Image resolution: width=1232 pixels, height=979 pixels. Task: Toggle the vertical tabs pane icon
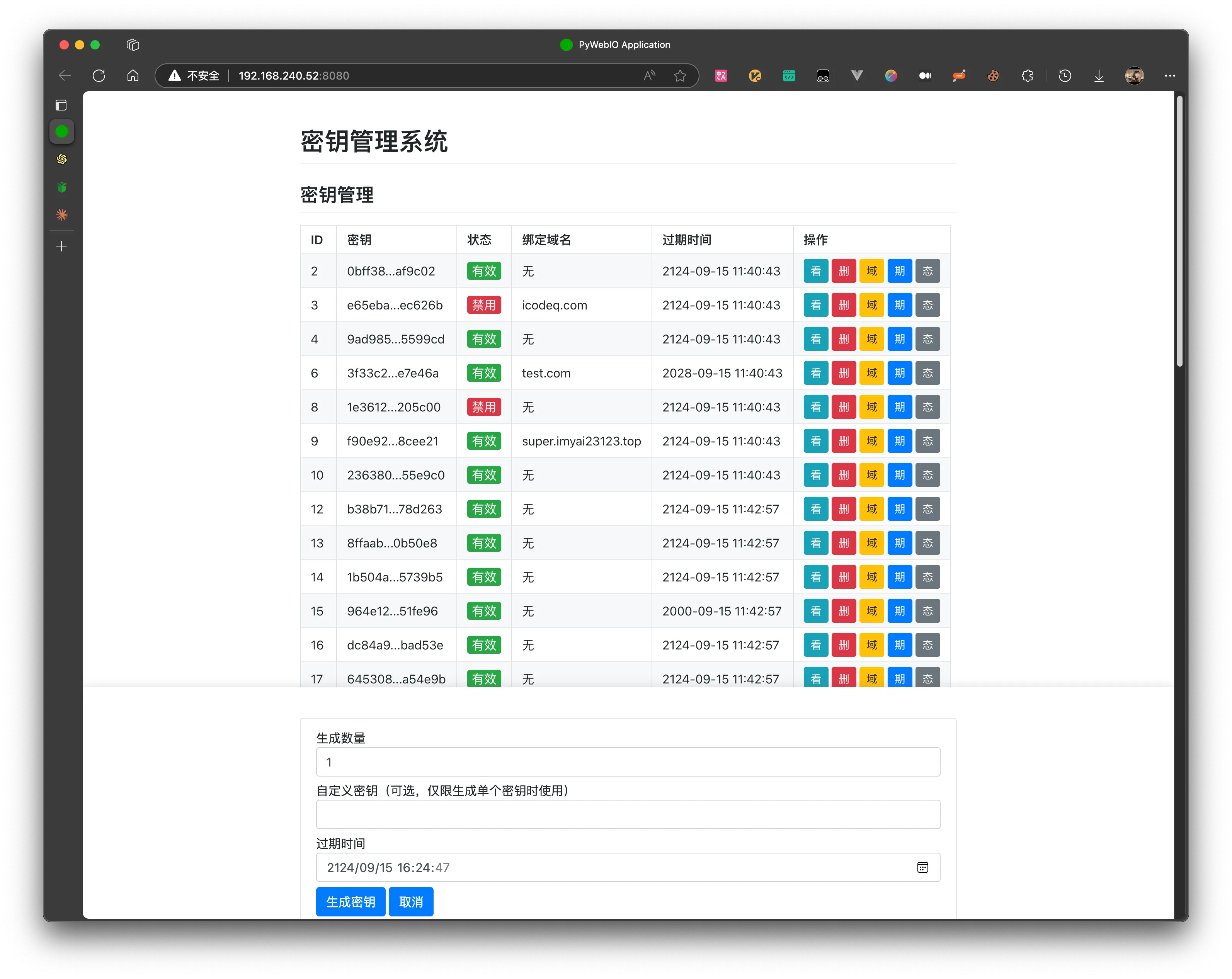tap(61, 105)
